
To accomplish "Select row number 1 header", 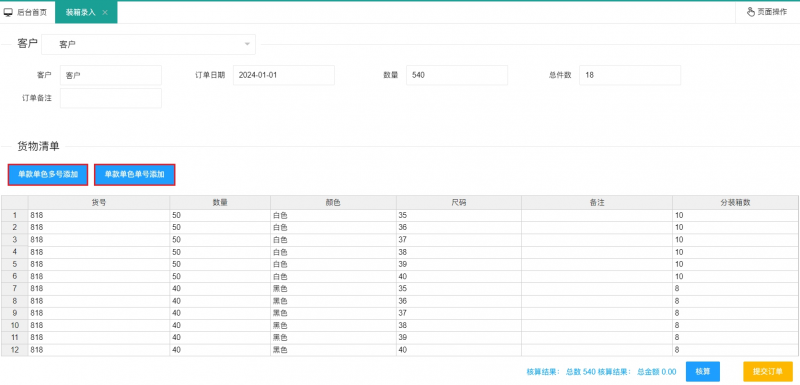I will 15,215.
